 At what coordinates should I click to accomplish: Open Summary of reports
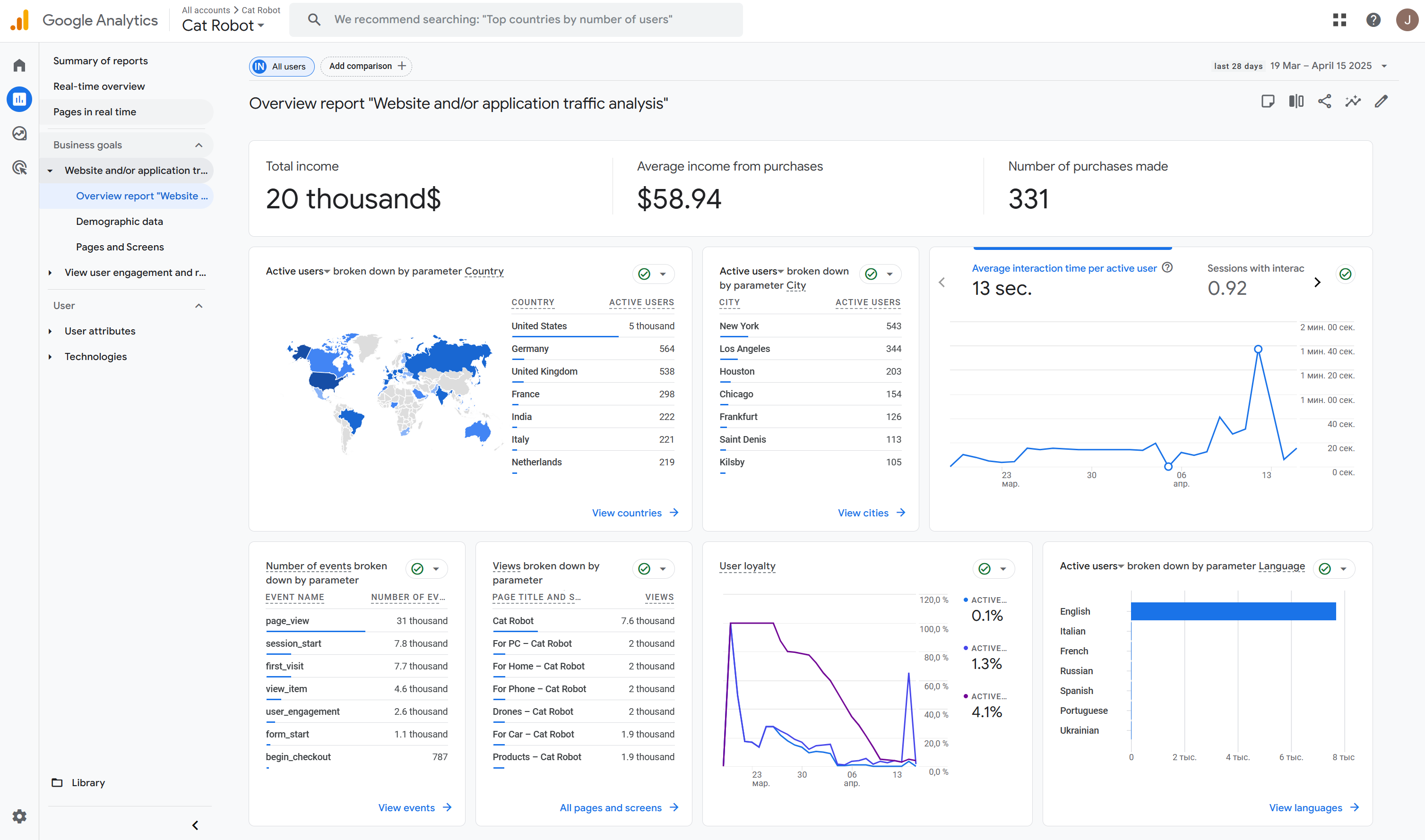[x=100, y=60]
